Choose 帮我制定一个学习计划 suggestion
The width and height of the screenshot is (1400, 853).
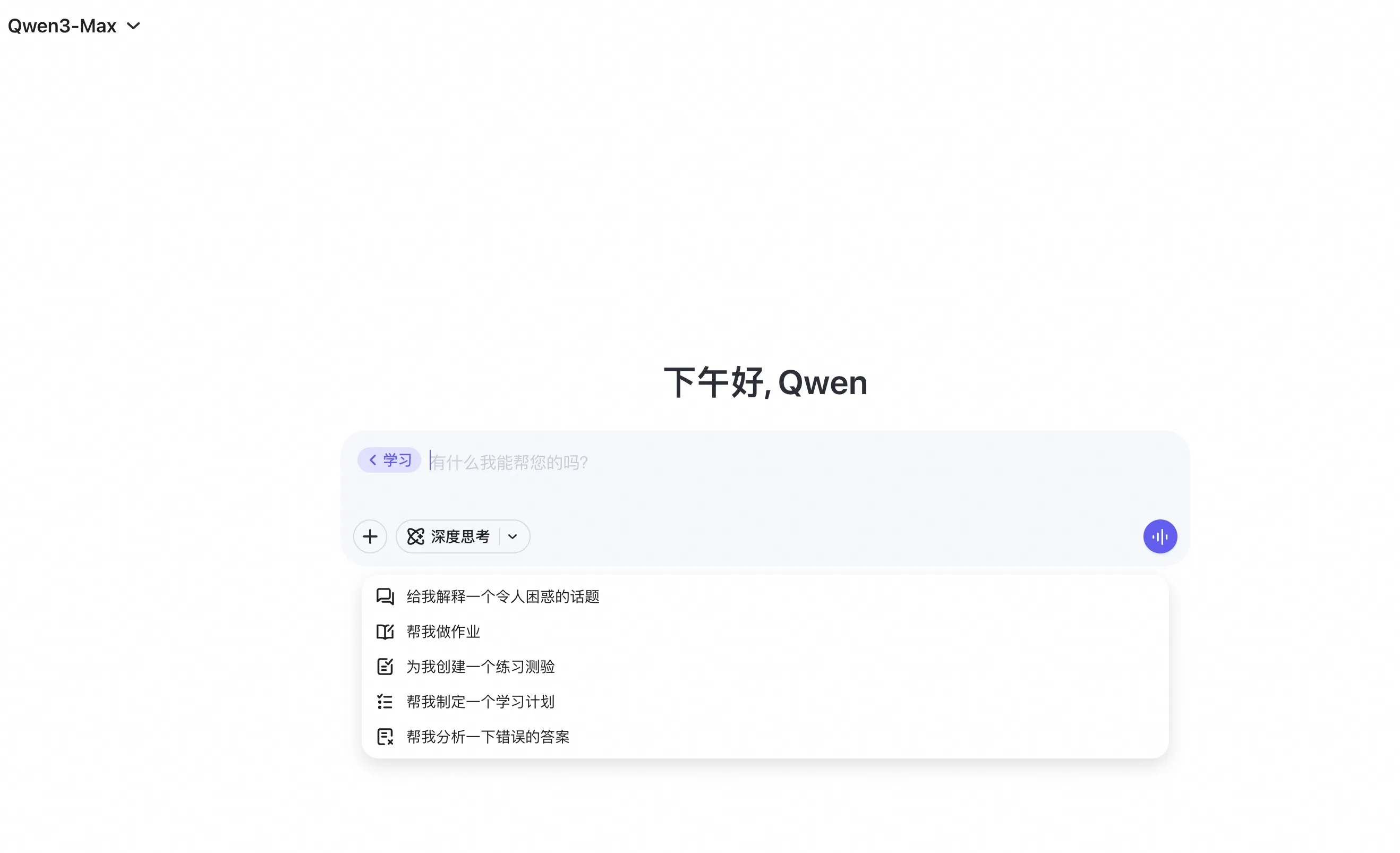(480, 701)
